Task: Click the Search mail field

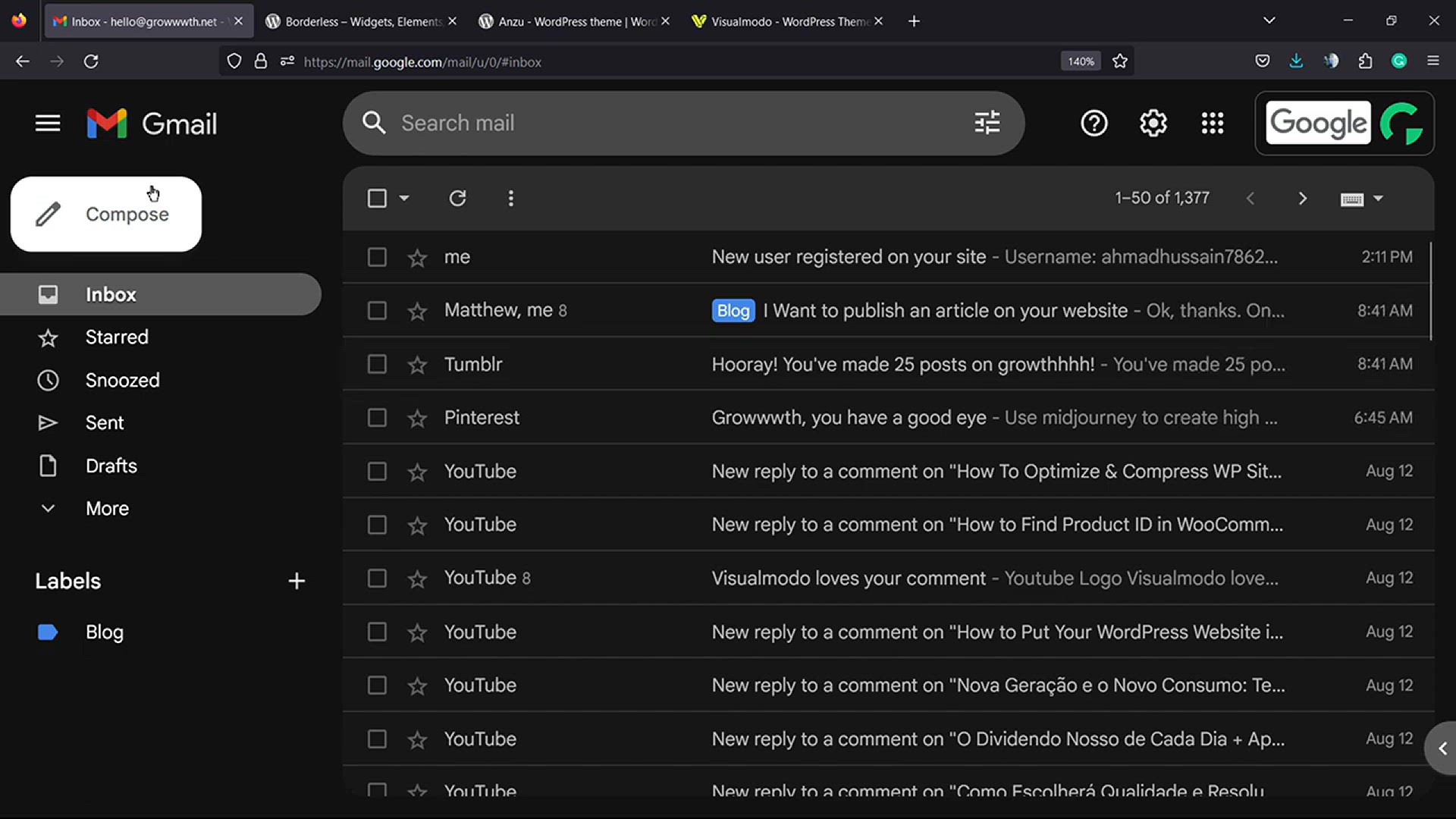Action: coord(682,123)
